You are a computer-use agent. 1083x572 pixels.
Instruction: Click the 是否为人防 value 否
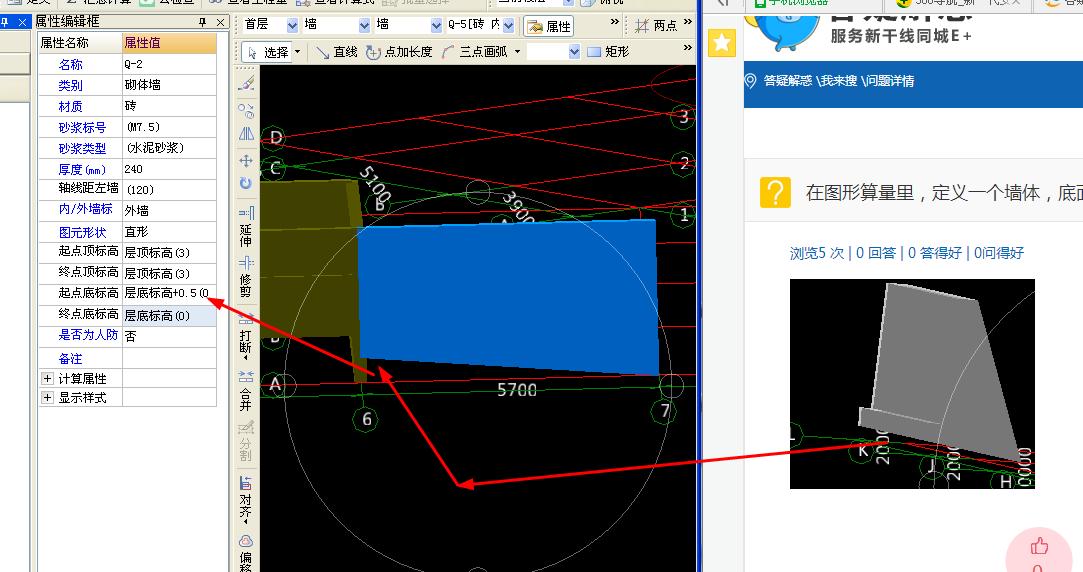[x=169, y=336]
